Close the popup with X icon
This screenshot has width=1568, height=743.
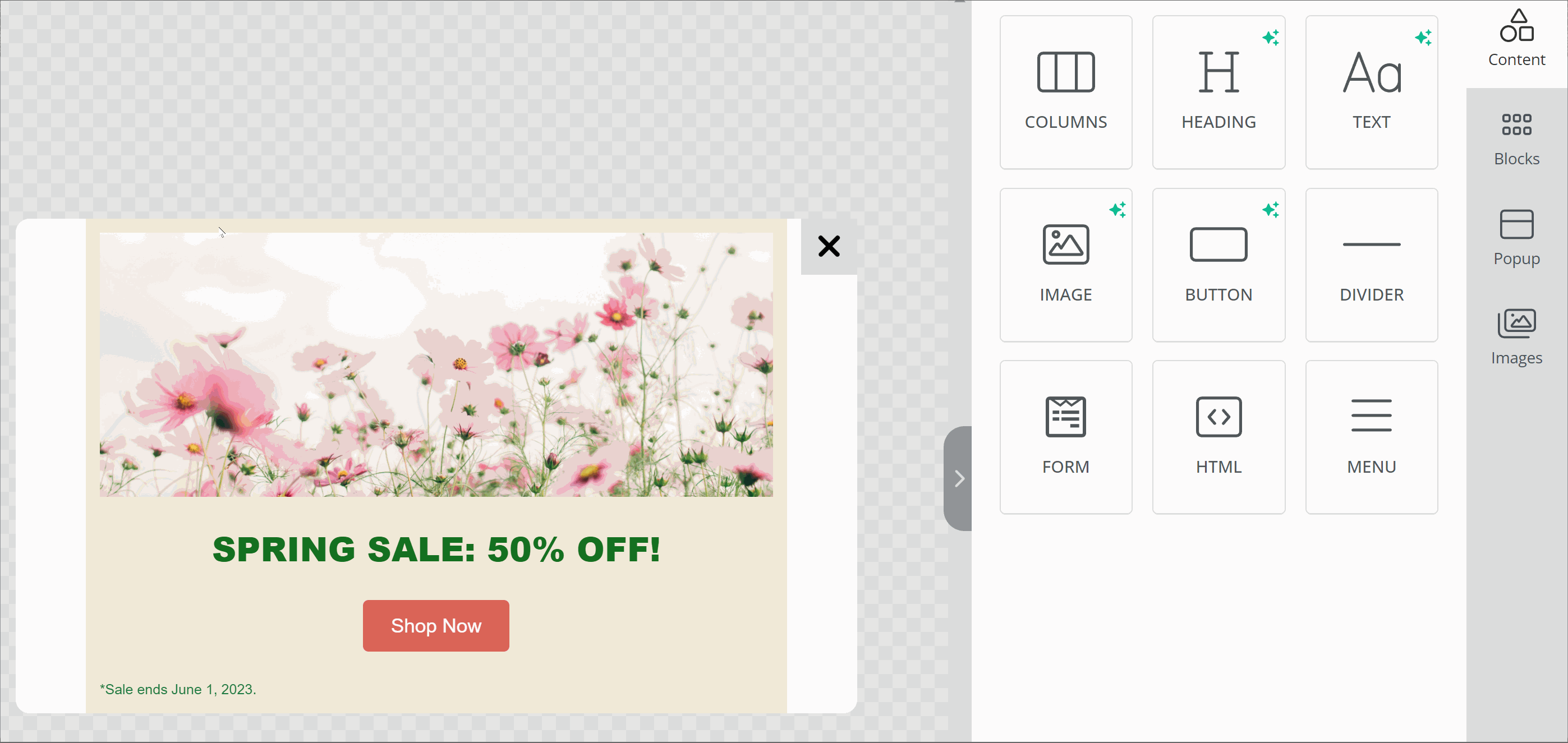[x=829, y=246]
